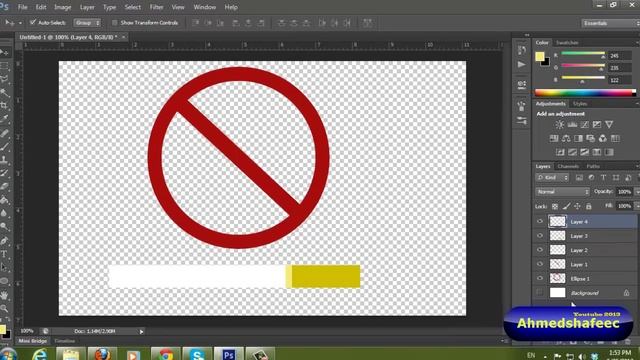Image resolution: width=640 pixels, height=360 pixels.
Task: Filter layers by type layers icon
Action: tap(603, 178)
